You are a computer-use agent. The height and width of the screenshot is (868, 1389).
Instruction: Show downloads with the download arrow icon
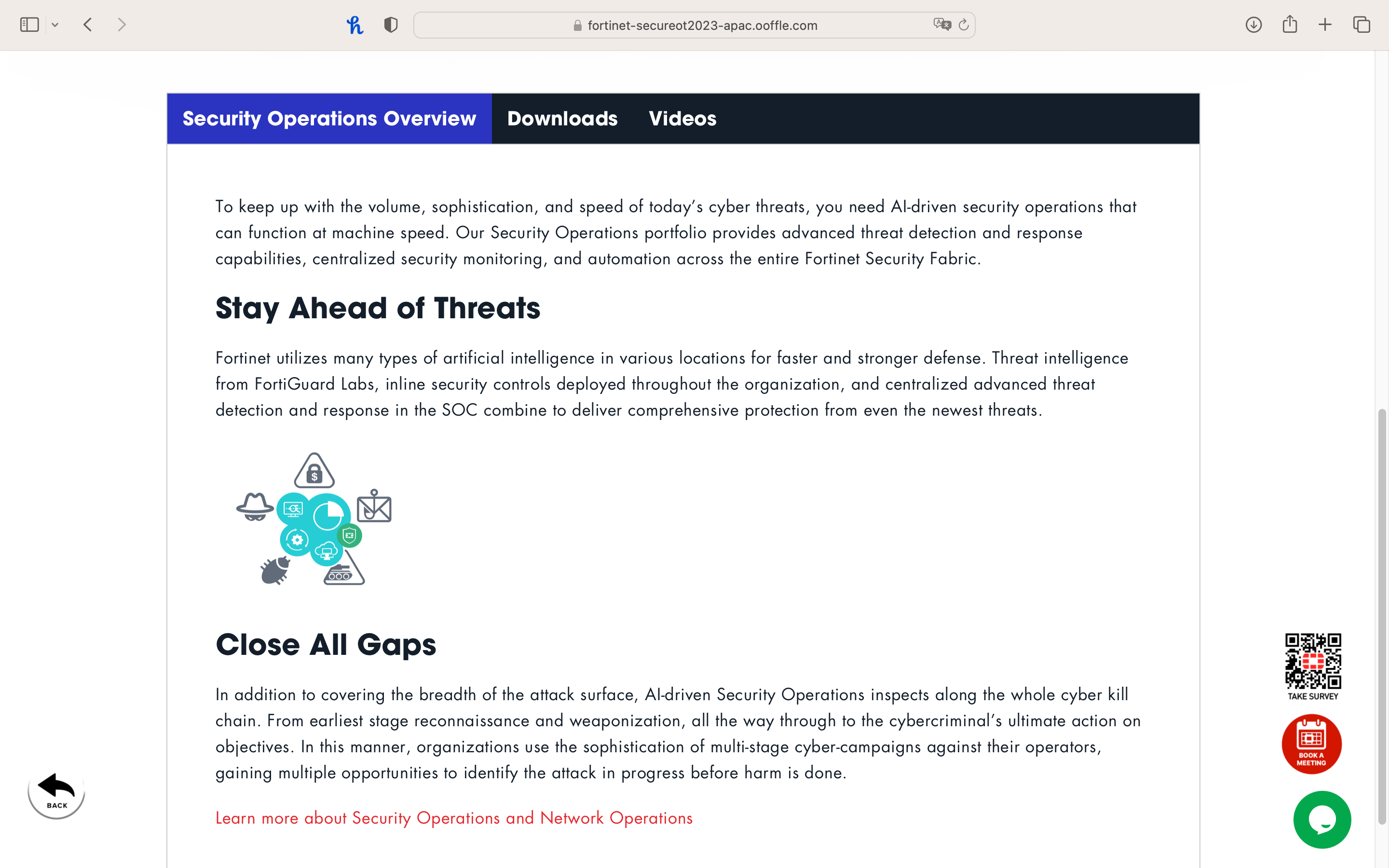[x=1253, y=25]
